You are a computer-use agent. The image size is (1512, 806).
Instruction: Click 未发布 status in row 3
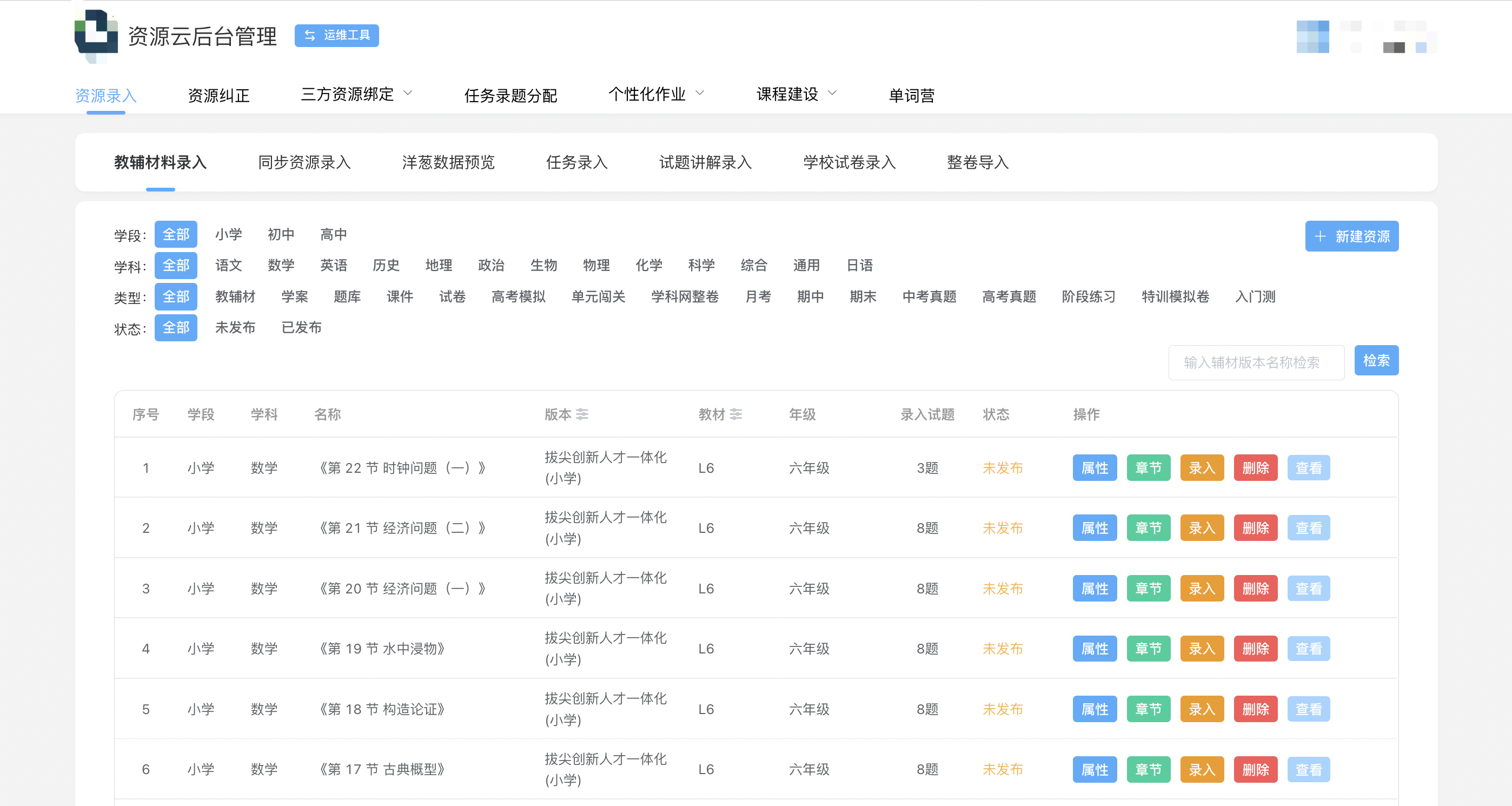click(x=1003, y=588)
